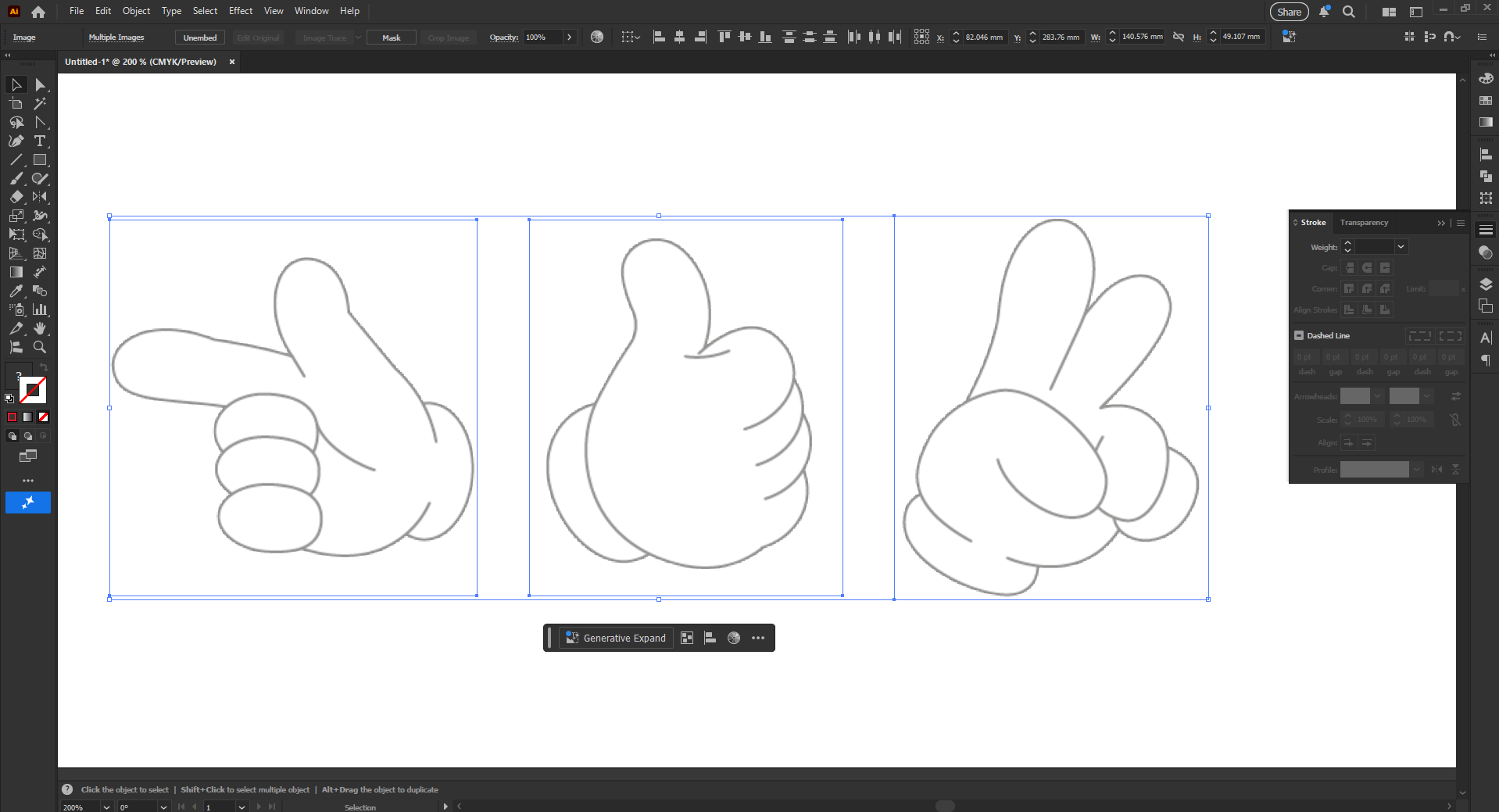Click align icon in contextual task bar
1499x812 pixels.
coord(710,638)
